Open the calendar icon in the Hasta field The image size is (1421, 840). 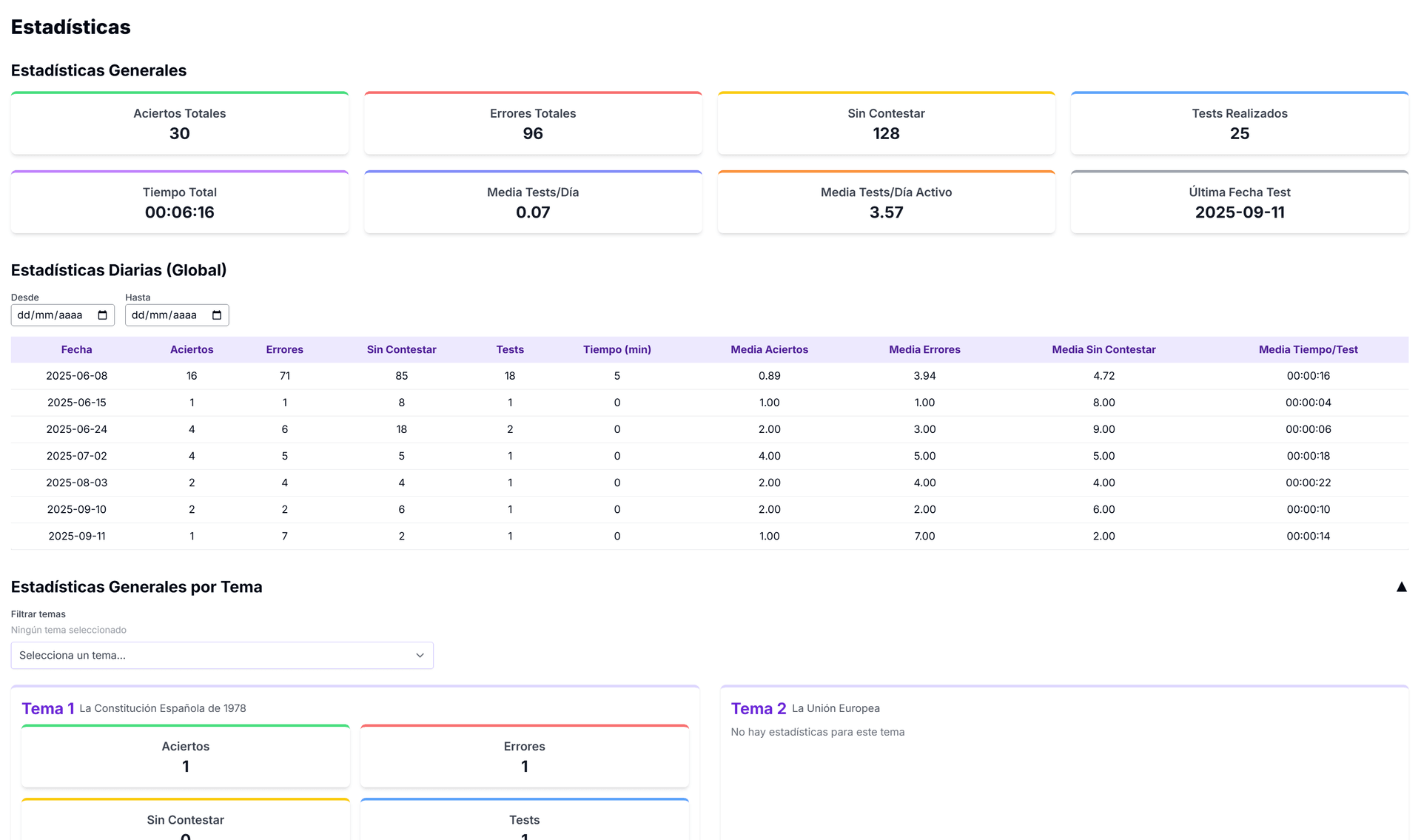tap(218, 315)
